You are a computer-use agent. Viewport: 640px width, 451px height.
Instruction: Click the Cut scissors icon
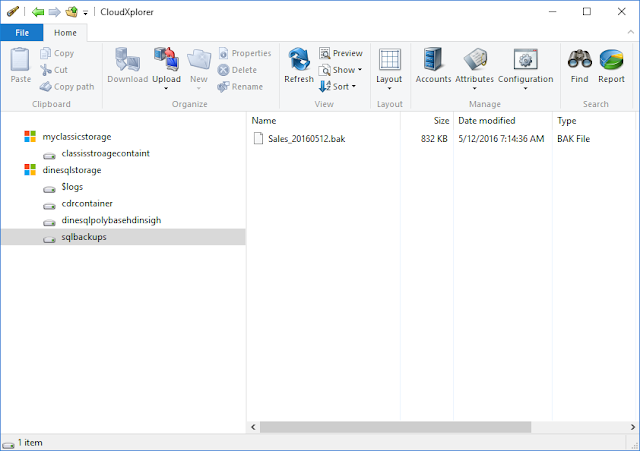click(x=46, y=70)
